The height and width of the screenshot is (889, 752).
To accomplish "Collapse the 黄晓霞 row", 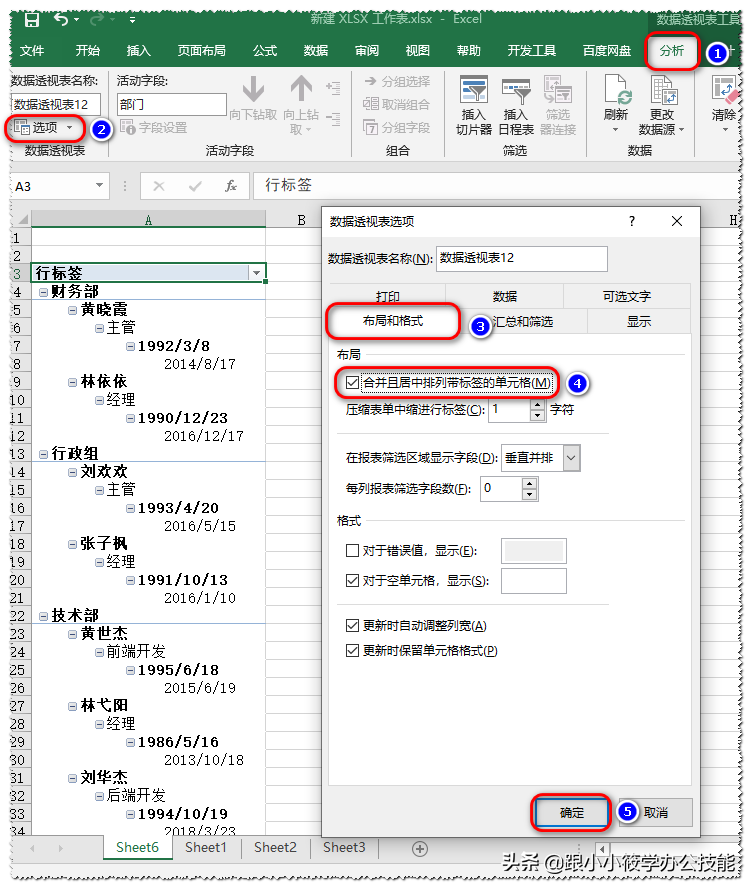I will pos(72,310).
